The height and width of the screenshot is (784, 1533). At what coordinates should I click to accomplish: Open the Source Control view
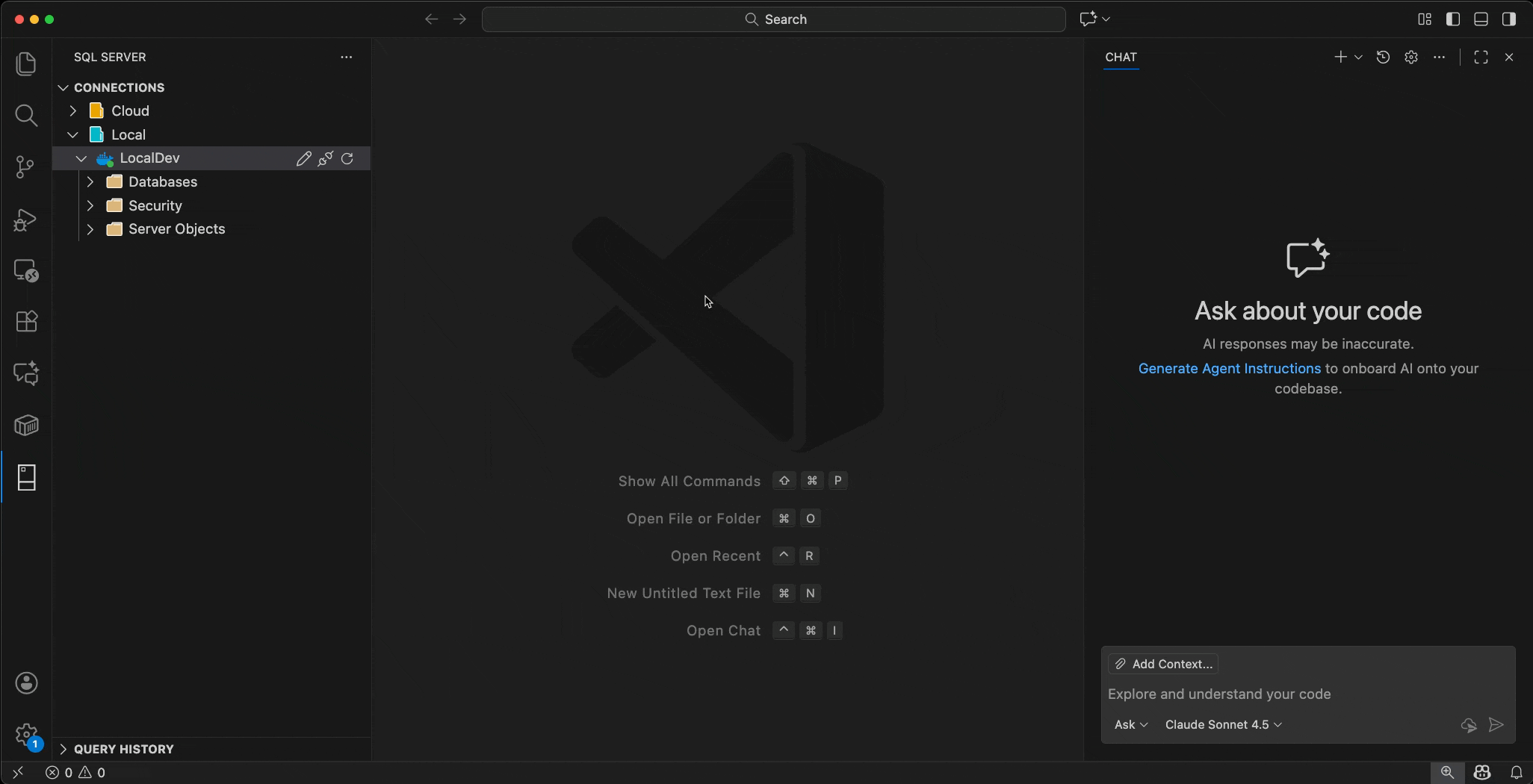coord(27,167)
